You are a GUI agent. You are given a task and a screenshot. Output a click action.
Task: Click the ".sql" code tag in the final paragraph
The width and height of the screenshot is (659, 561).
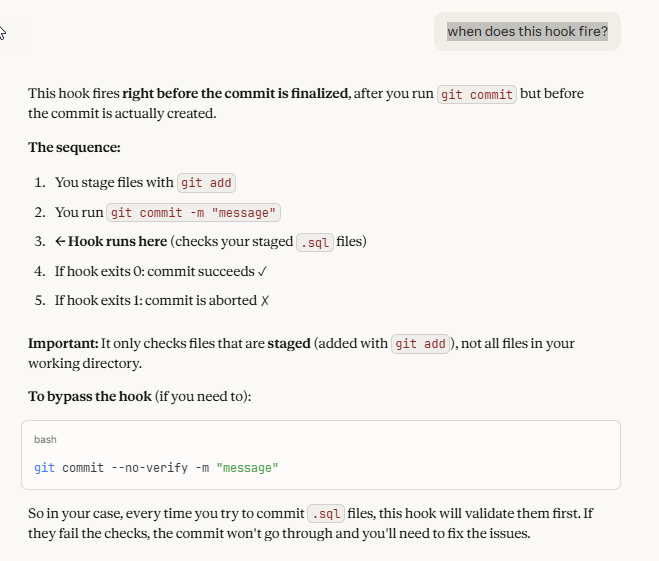(325, 514)
